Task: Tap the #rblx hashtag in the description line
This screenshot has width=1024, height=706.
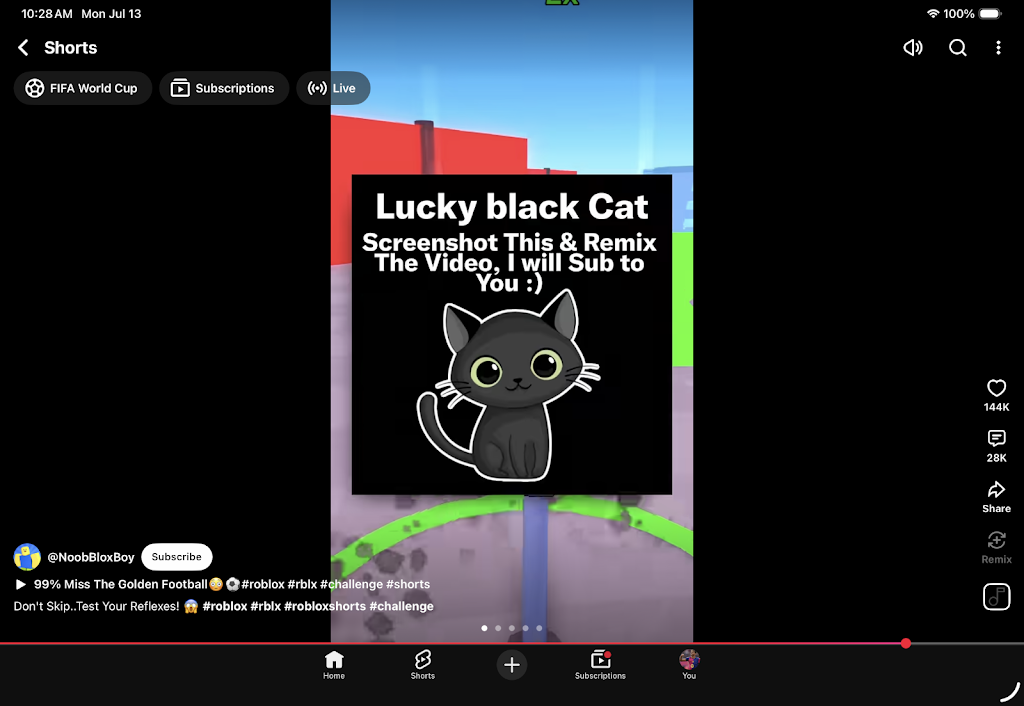Action: pyautogui.click(x=266, y=606)
